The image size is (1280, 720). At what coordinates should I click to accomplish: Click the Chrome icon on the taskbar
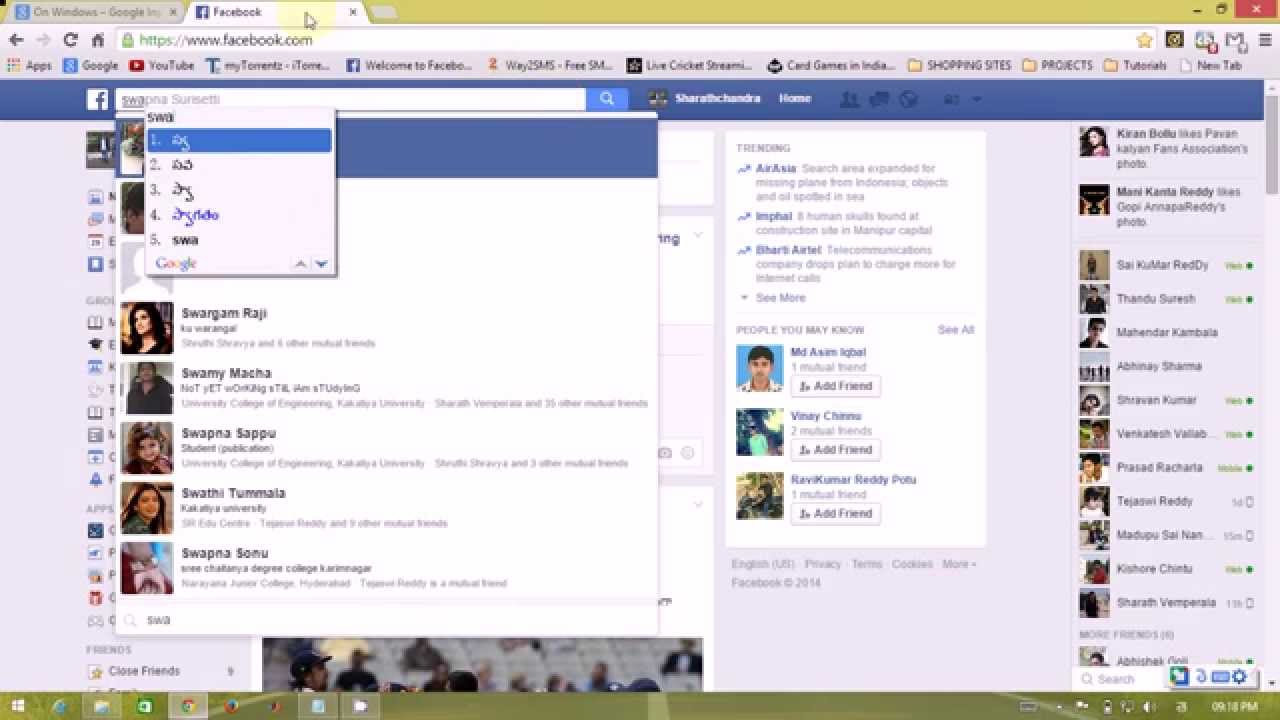tap(187, 706)
